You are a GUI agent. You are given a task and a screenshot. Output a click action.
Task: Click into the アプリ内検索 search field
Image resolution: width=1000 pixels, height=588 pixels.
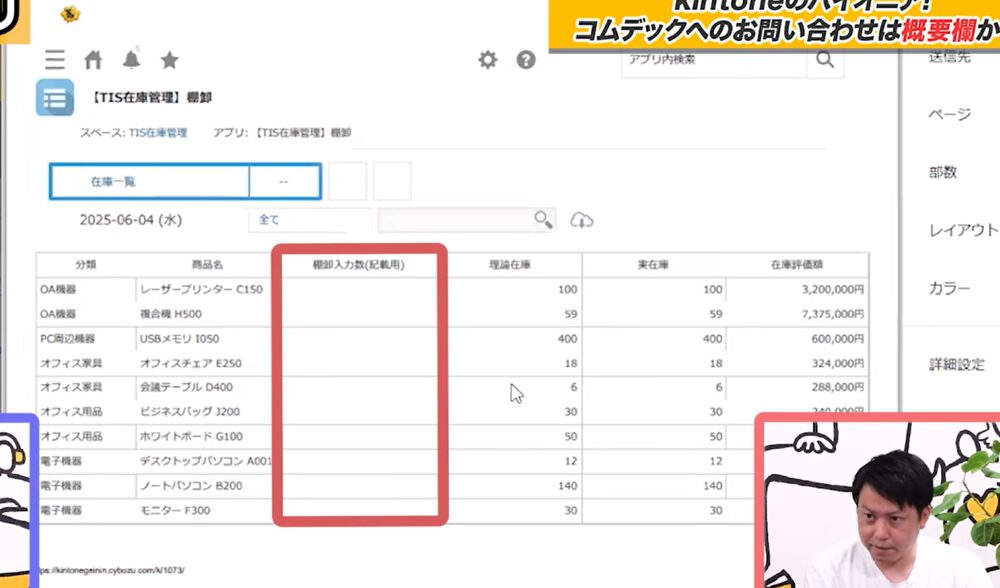pyautogui.click(x=712, y=60)
